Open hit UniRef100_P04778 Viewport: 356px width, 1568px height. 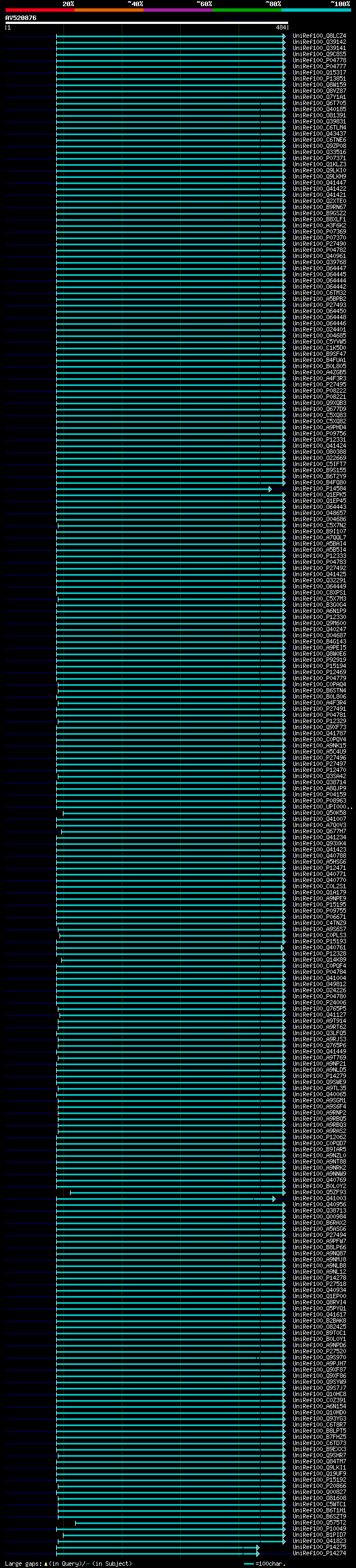[319, 60]
